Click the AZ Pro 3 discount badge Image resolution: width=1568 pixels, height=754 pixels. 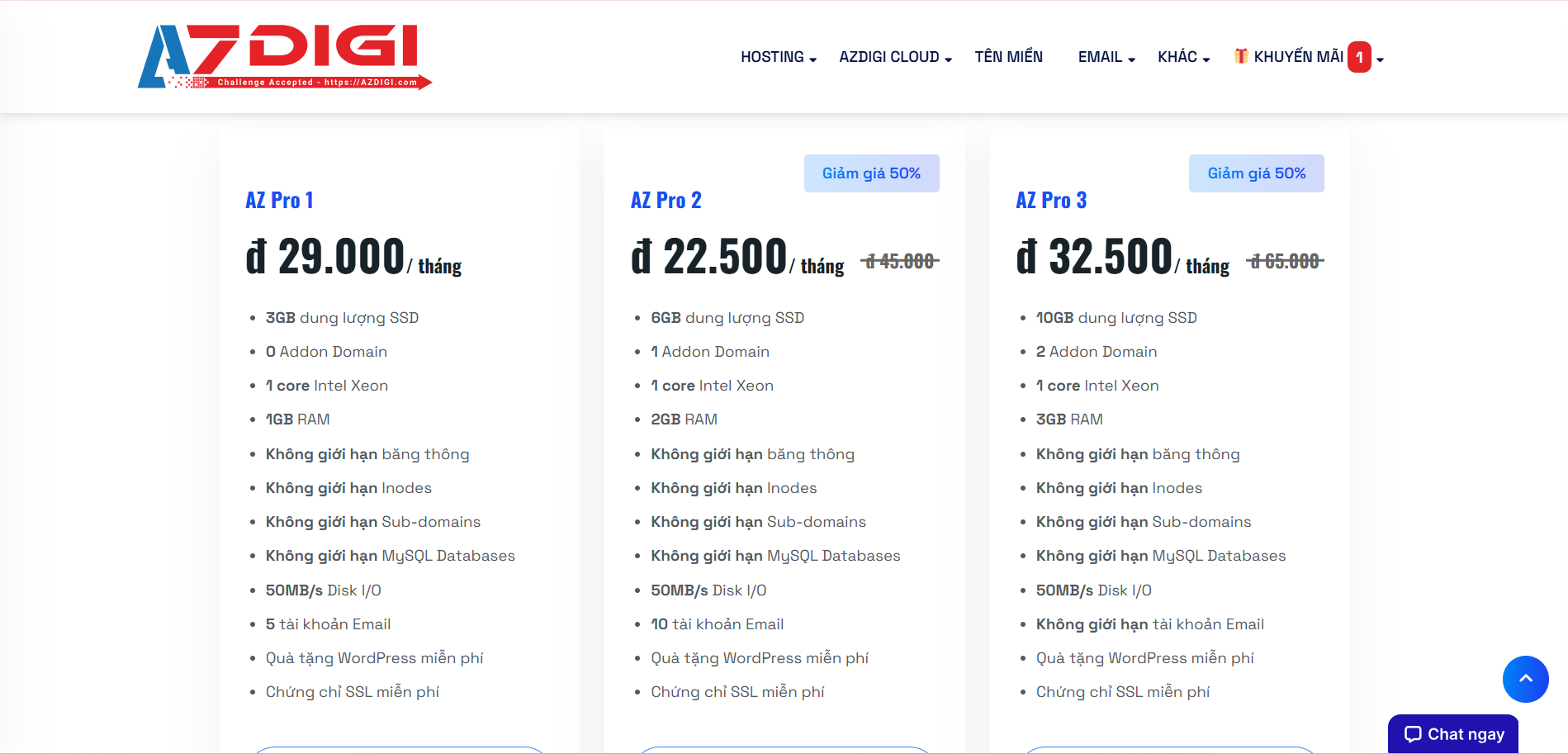(1256, 173)
